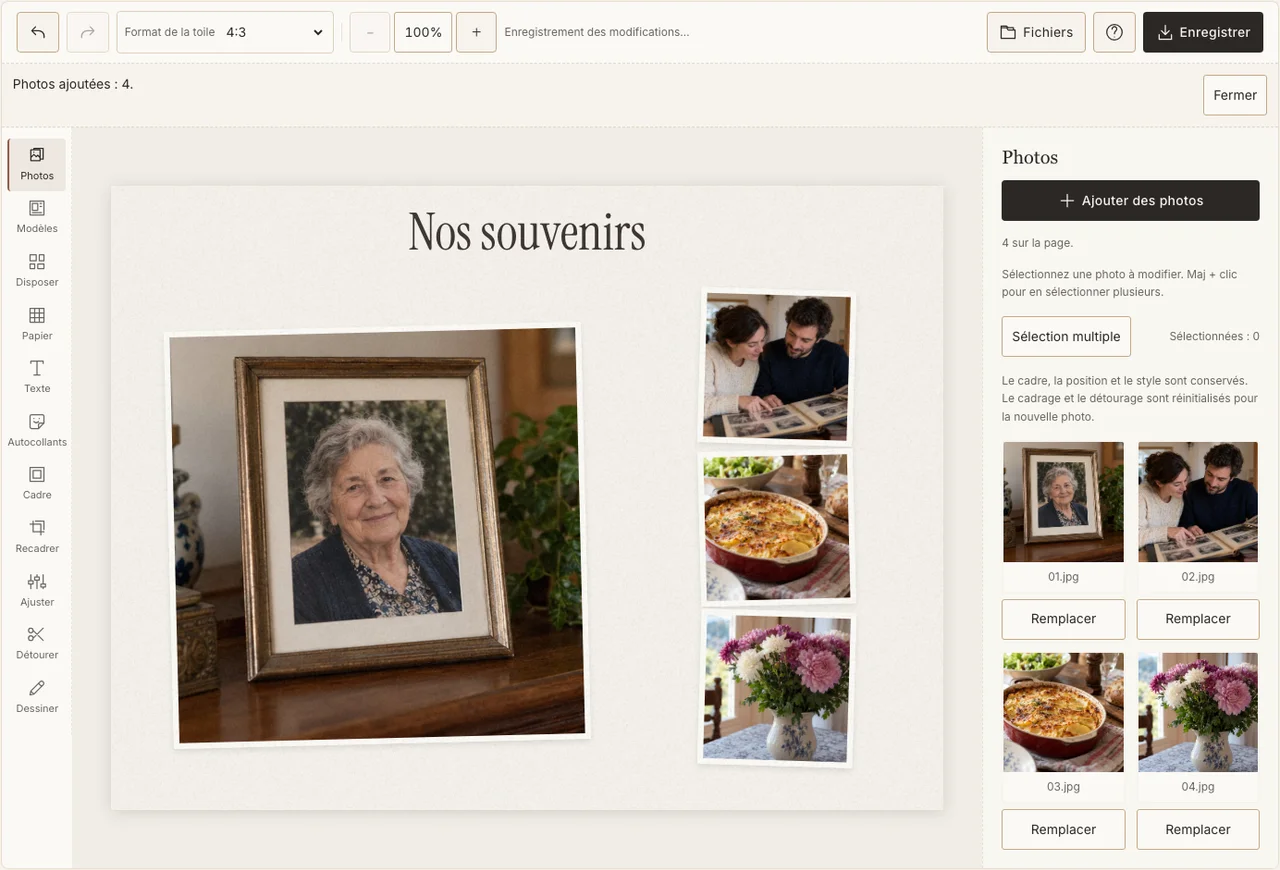Select the Détourer cutout tool

pyautogui.click(x=37, y=644)
